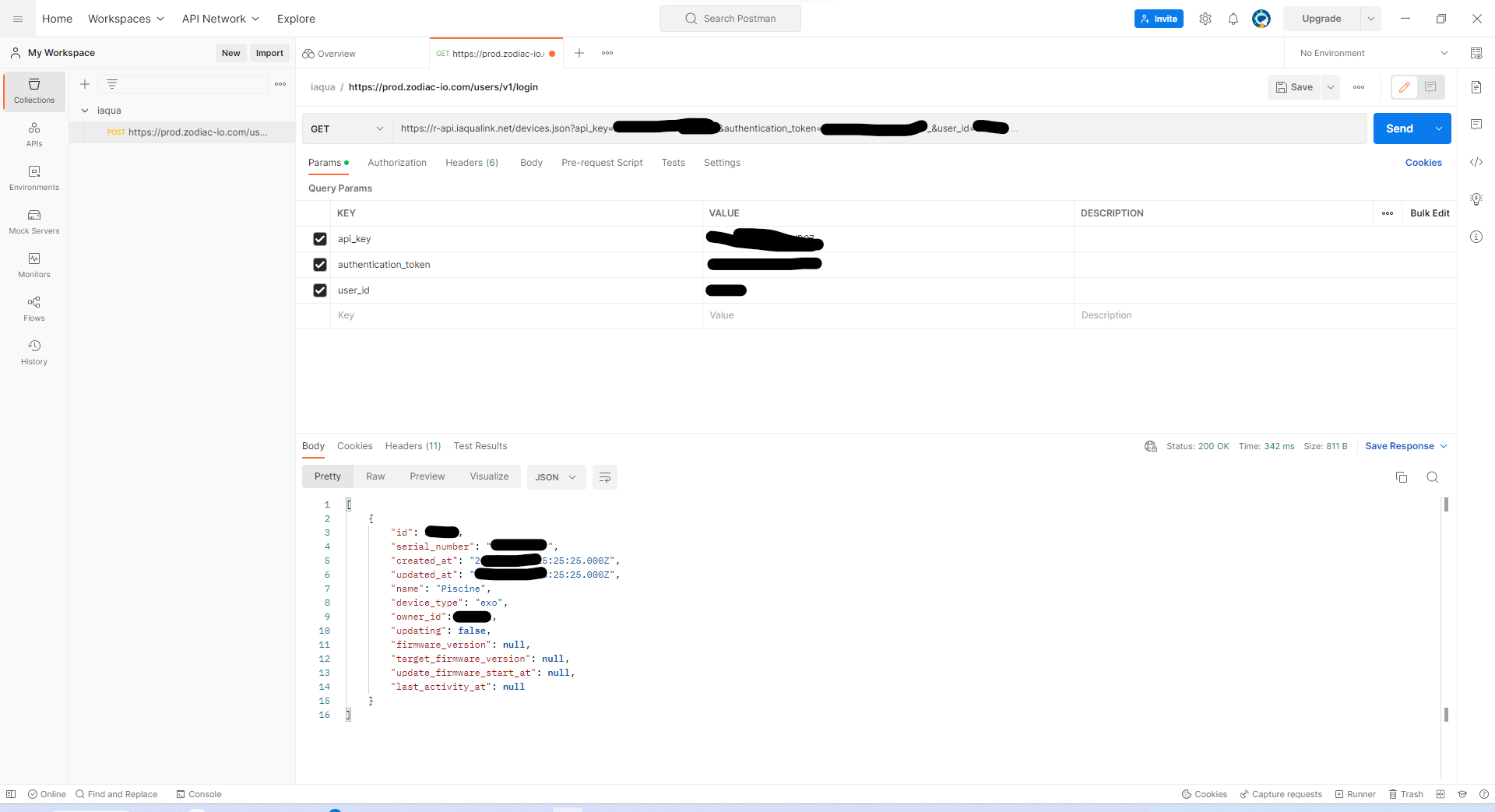Open the APIs sidebar panel
The image size is (1495, 812).
coord(34,135)
